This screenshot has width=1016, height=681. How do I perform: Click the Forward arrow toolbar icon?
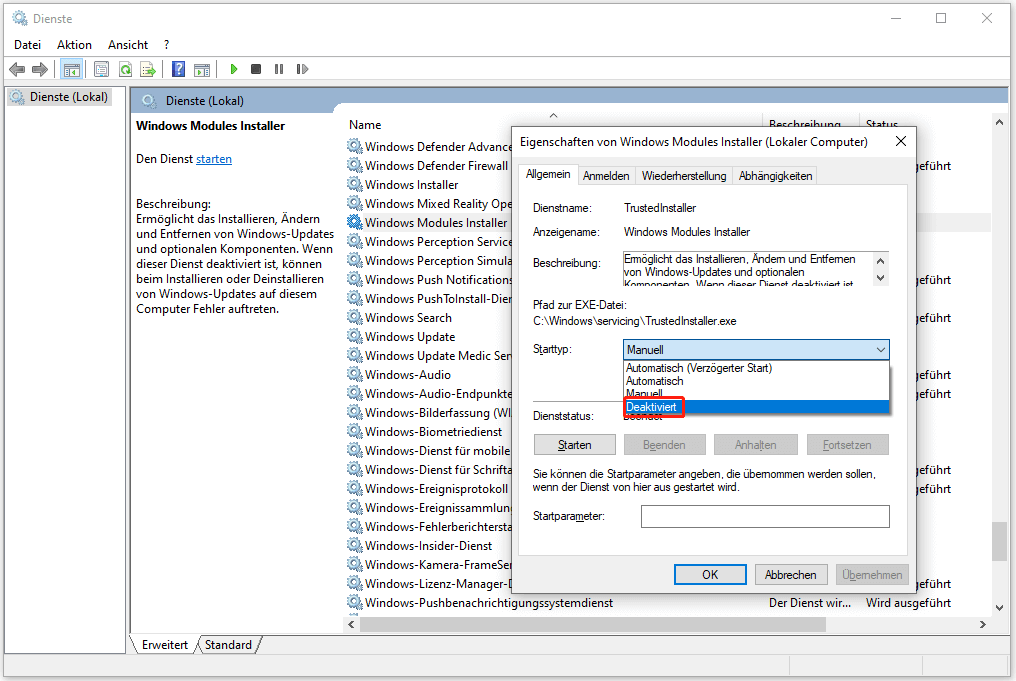coord(40,69)
